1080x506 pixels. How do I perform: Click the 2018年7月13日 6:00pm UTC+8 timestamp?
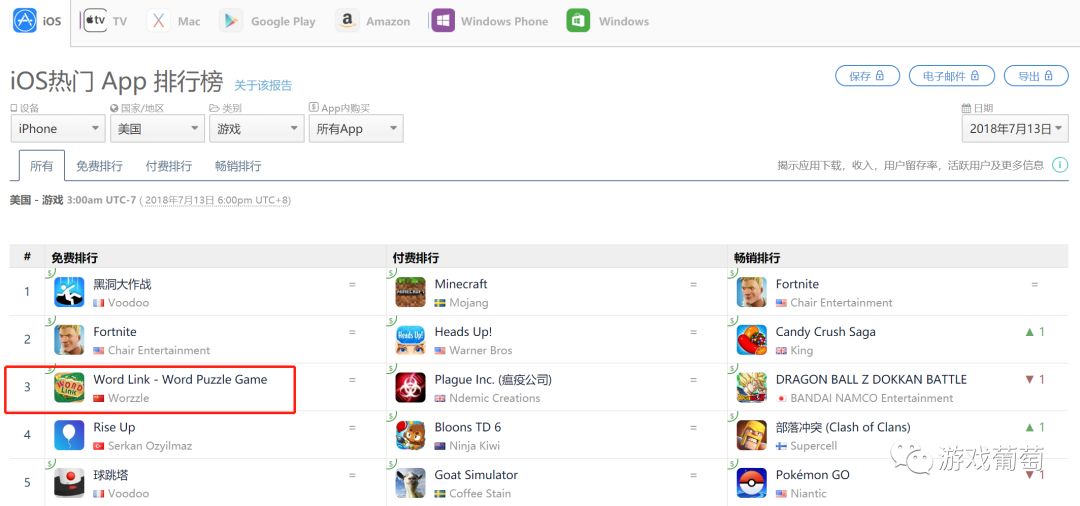point(216,200)
